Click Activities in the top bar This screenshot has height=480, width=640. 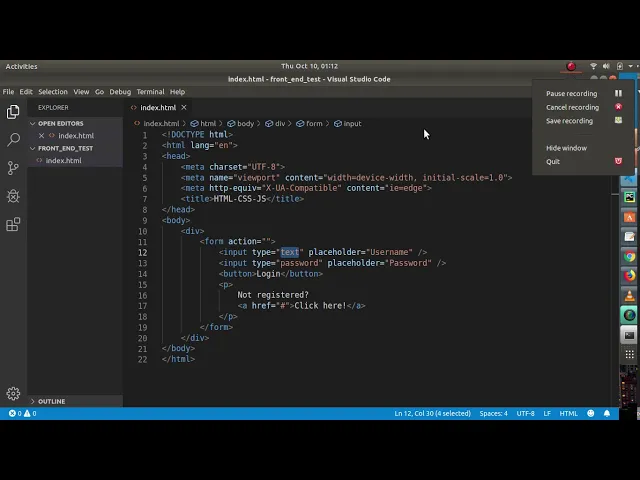[21, 66]
